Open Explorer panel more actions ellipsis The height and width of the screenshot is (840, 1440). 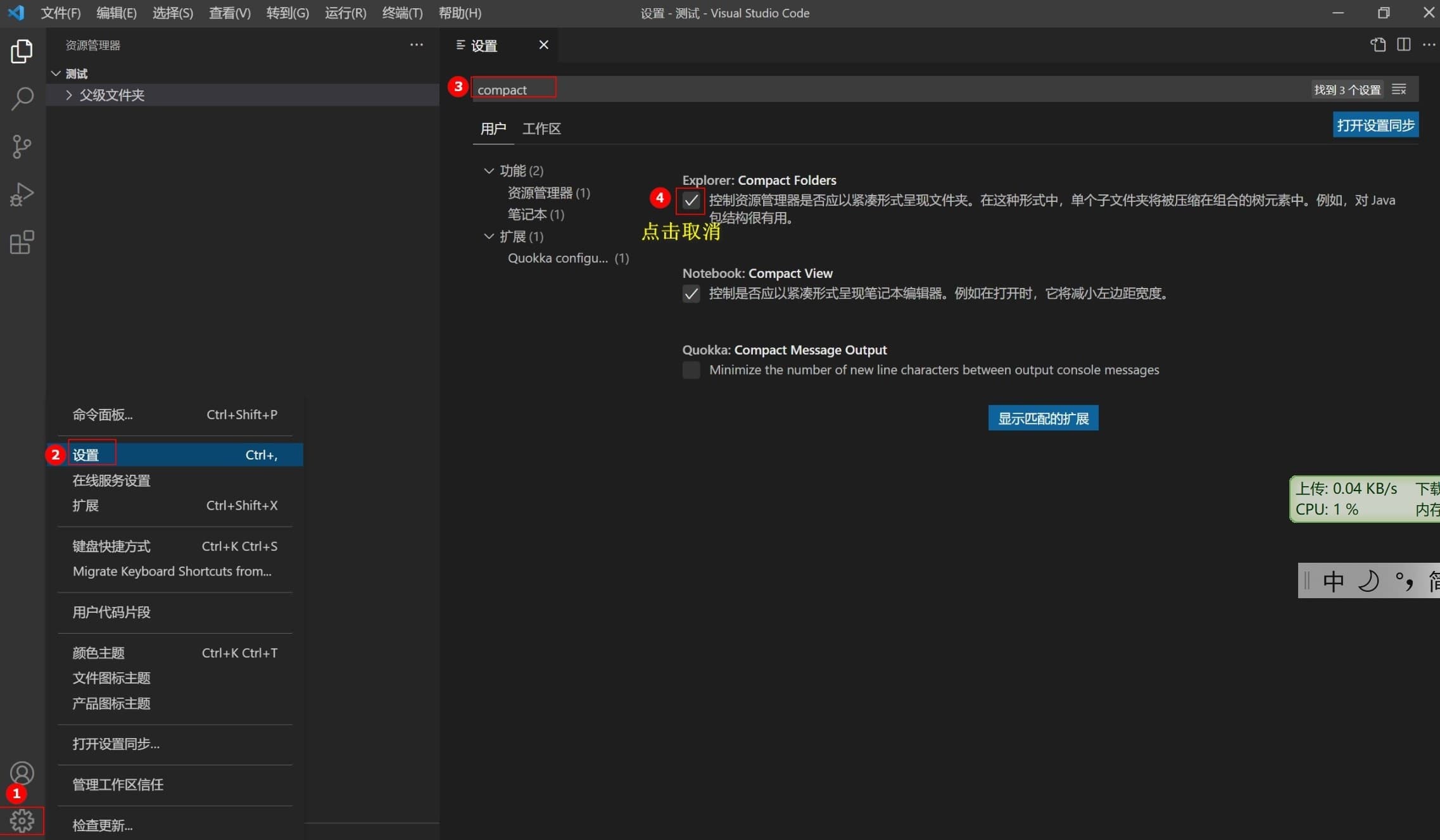pos(416,45)
